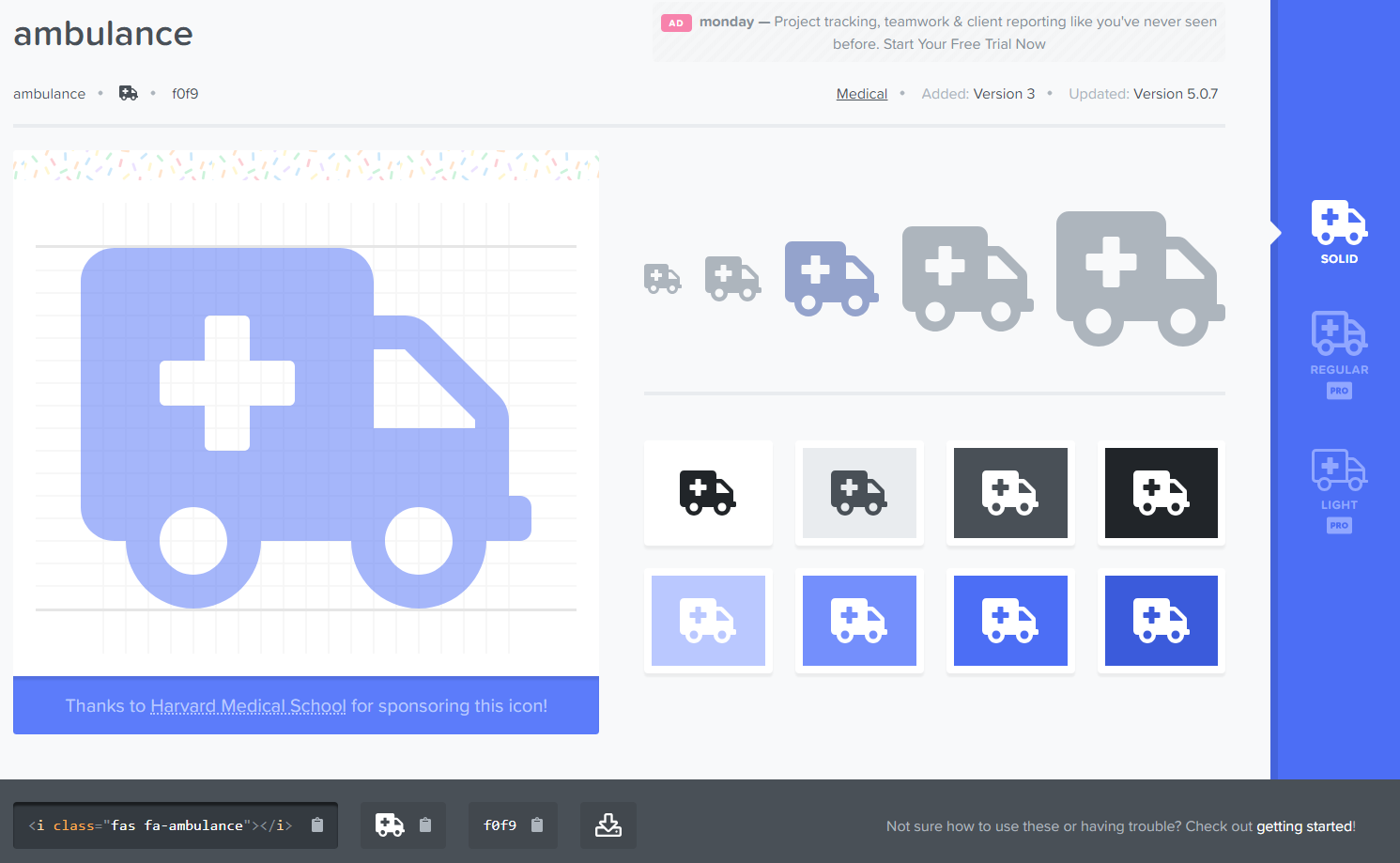
Task: Open the Medical category page
Action: (x=861, y=93)
